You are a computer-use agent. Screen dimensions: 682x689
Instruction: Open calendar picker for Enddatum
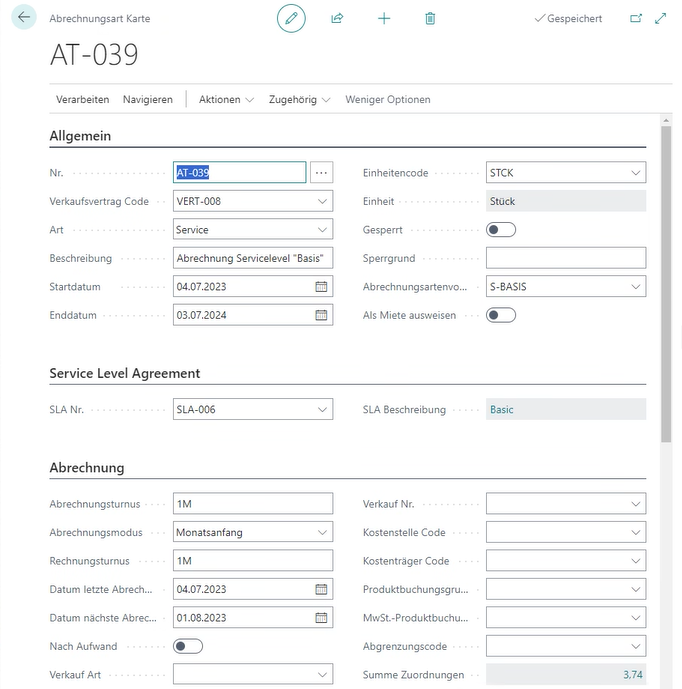[321, 315]
